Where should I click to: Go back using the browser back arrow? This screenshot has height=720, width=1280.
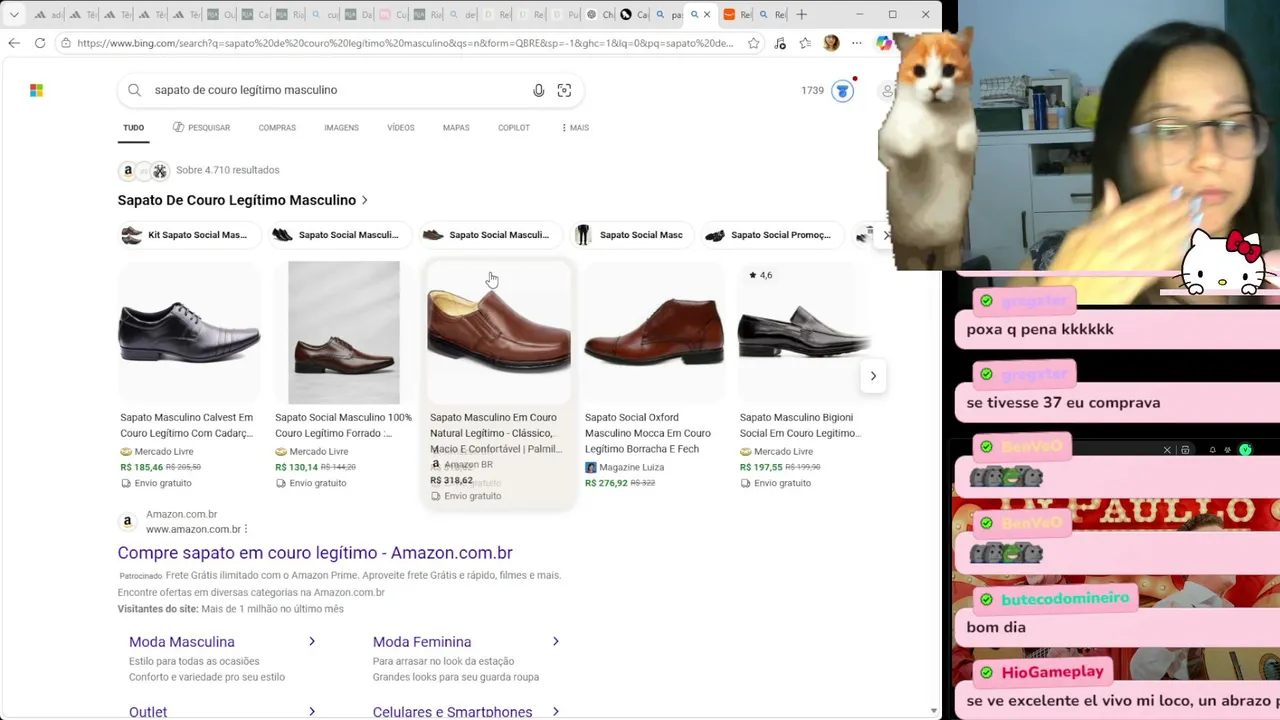[14, 43]
